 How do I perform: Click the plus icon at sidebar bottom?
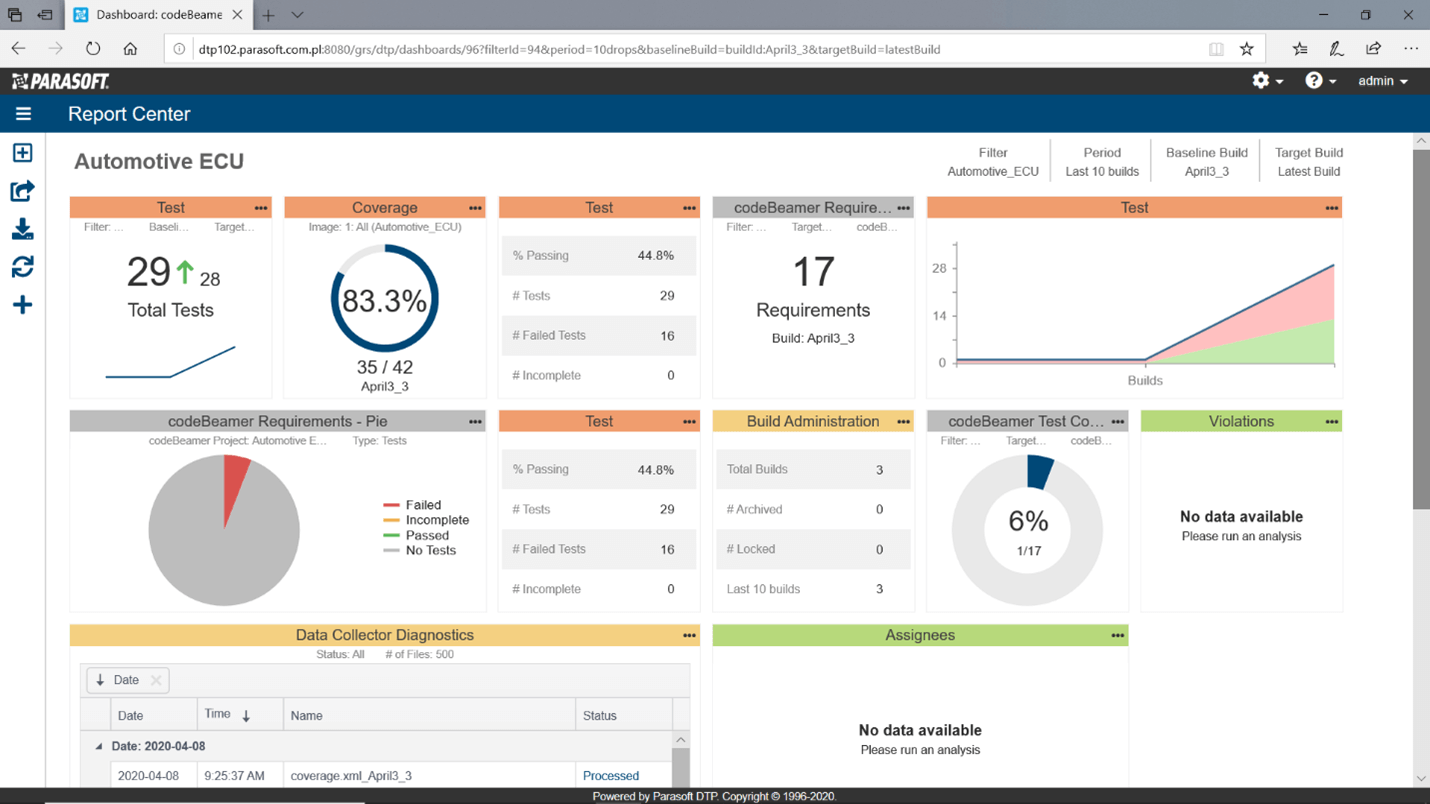pos(22,304)
